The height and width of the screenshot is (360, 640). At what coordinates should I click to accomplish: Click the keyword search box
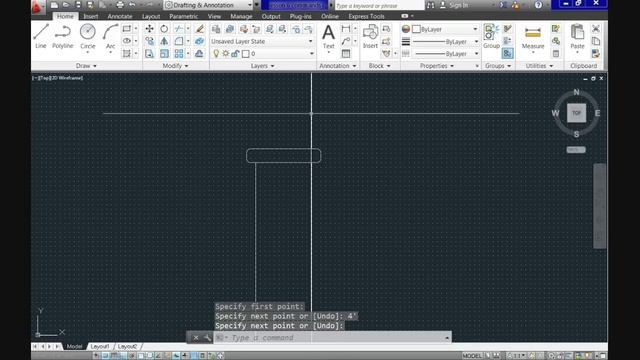point(379,5)
